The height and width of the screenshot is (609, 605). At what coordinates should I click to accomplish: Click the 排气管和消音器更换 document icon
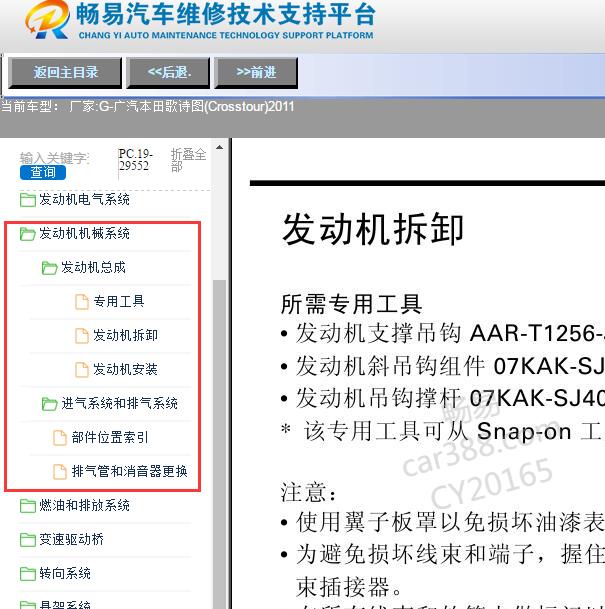pos(60,472)
